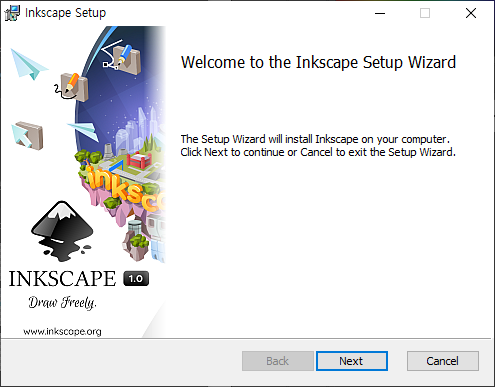Click the pencil tool block icon
The height and width of the screenshot is (387, 495).
[x=72, y=87]
